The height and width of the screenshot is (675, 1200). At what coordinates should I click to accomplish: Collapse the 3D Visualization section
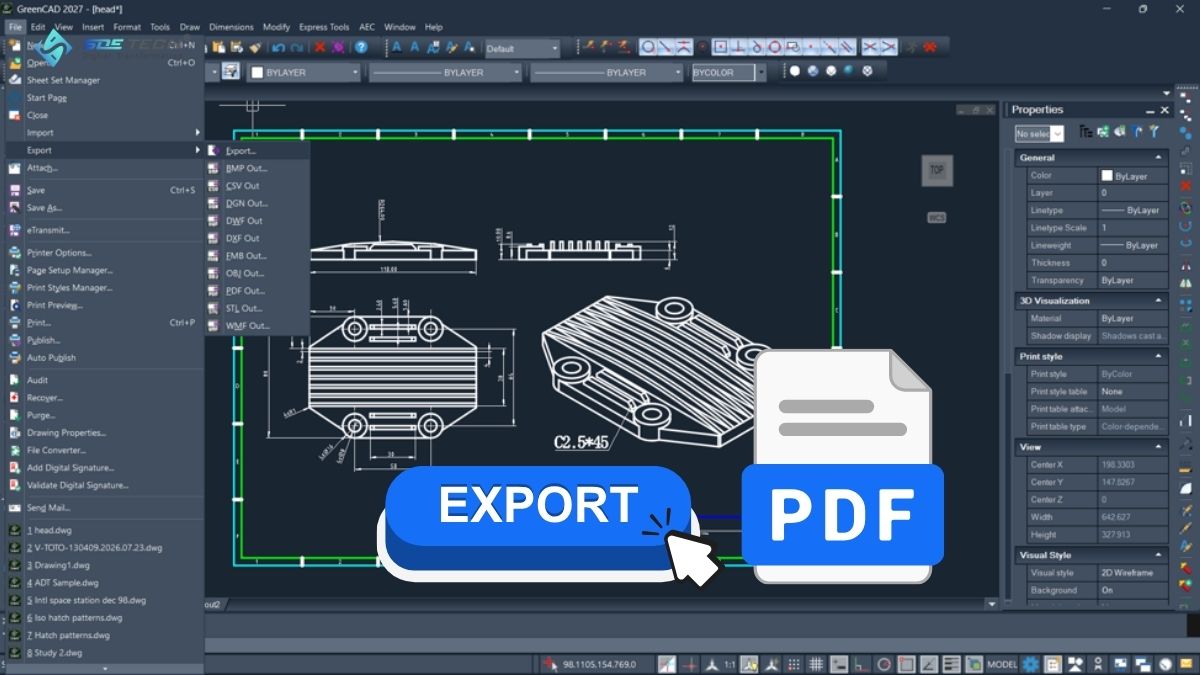[x=1158, y=300]
